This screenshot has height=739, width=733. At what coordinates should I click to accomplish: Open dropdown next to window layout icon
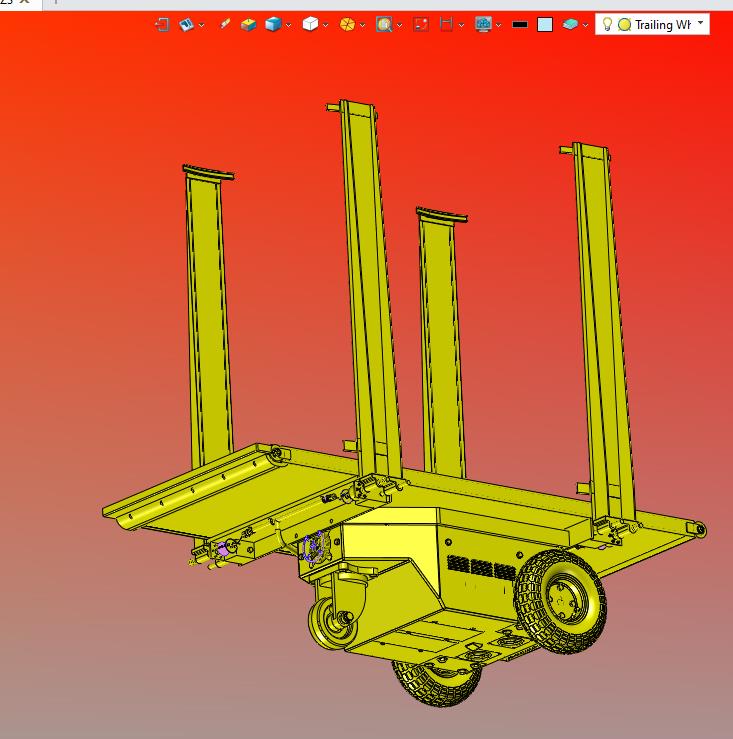[x=202, y=25]
